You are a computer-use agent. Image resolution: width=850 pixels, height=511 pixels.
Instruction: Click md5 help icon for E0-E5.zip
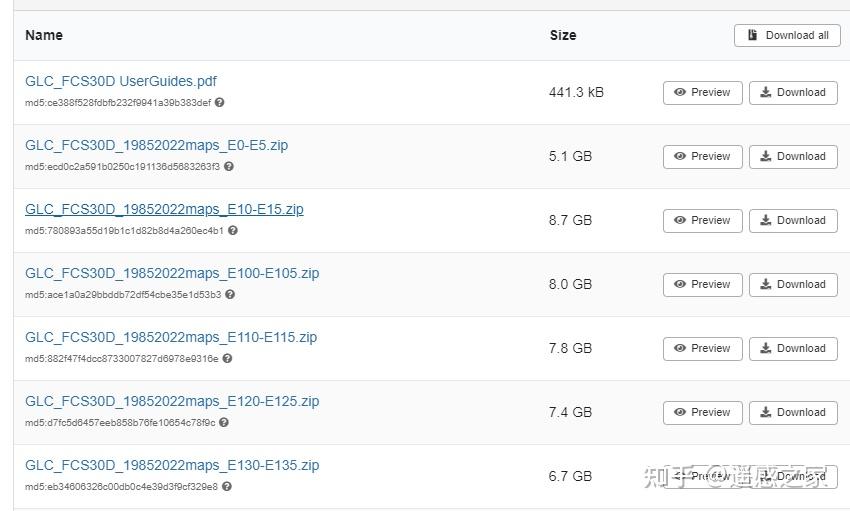(229, 166)
